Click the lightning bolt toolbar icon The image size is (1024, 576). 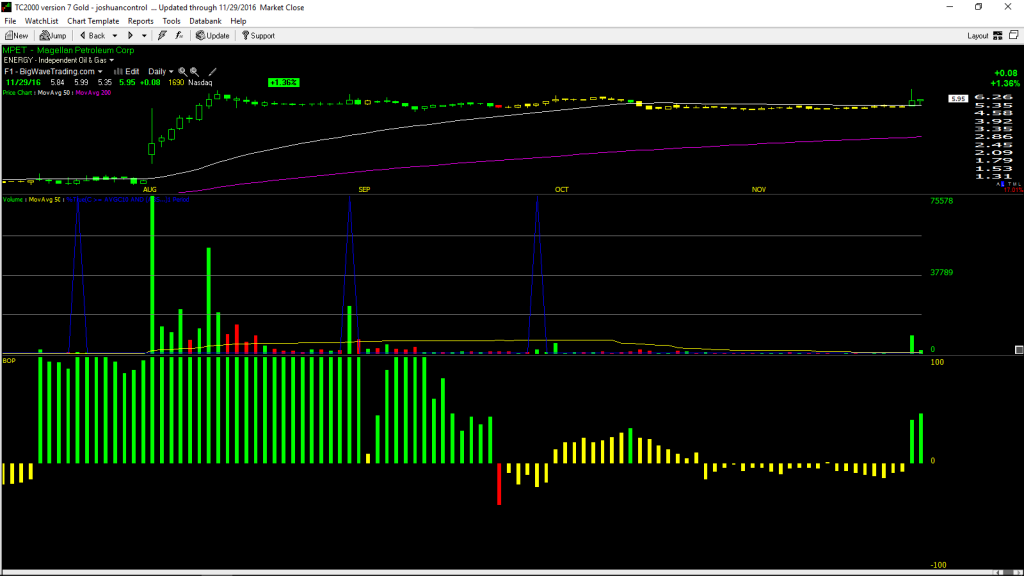tap(162, 35)
